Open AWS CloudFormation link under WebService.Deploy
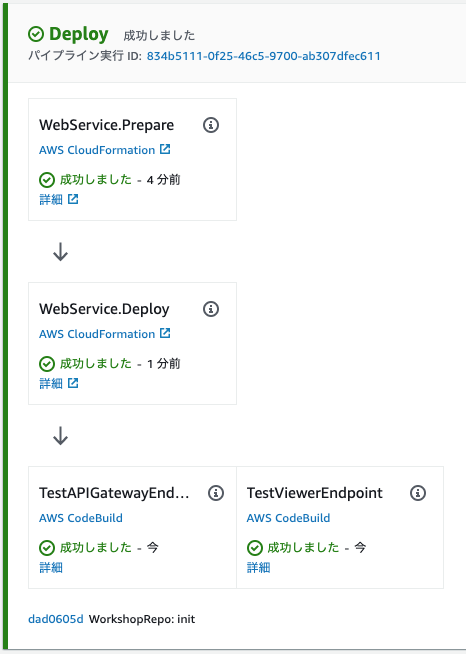The width and height of the screenshot is (466, 654). pos(97,334)
